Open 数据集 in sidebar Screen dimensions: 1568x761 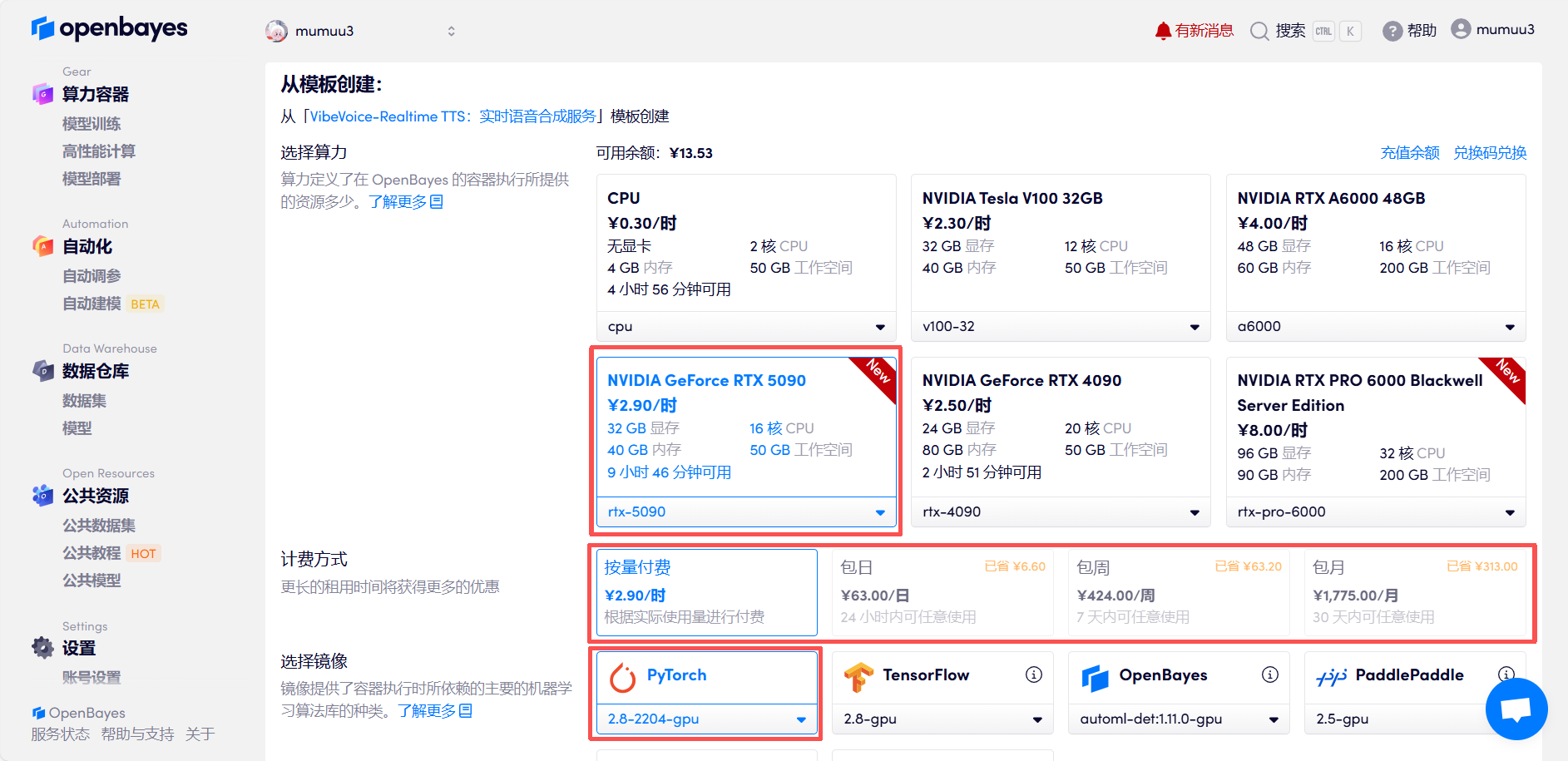coord(84,400)
